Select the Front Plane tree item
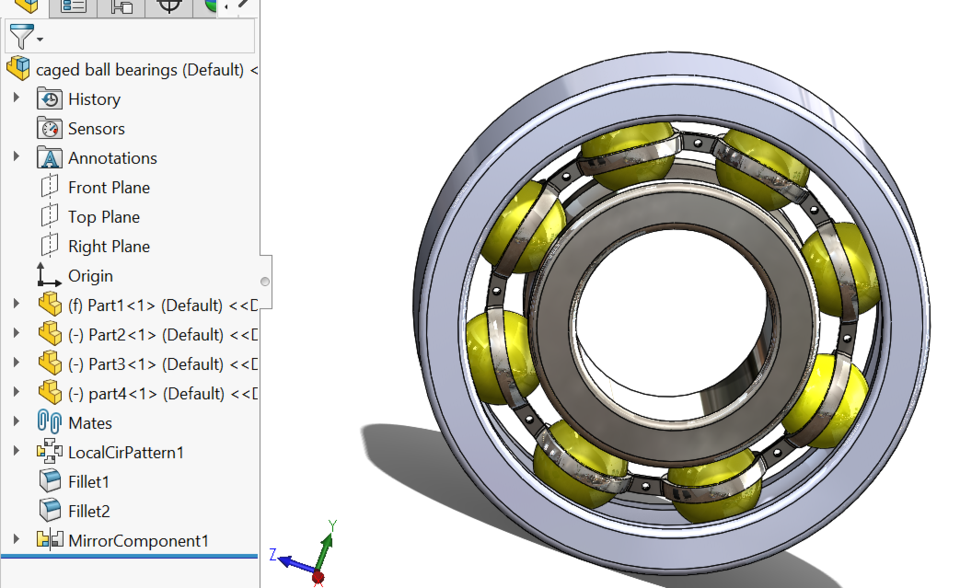Image resolution: width=960 pixels, height=588 pixels. (x=109, y=187)
